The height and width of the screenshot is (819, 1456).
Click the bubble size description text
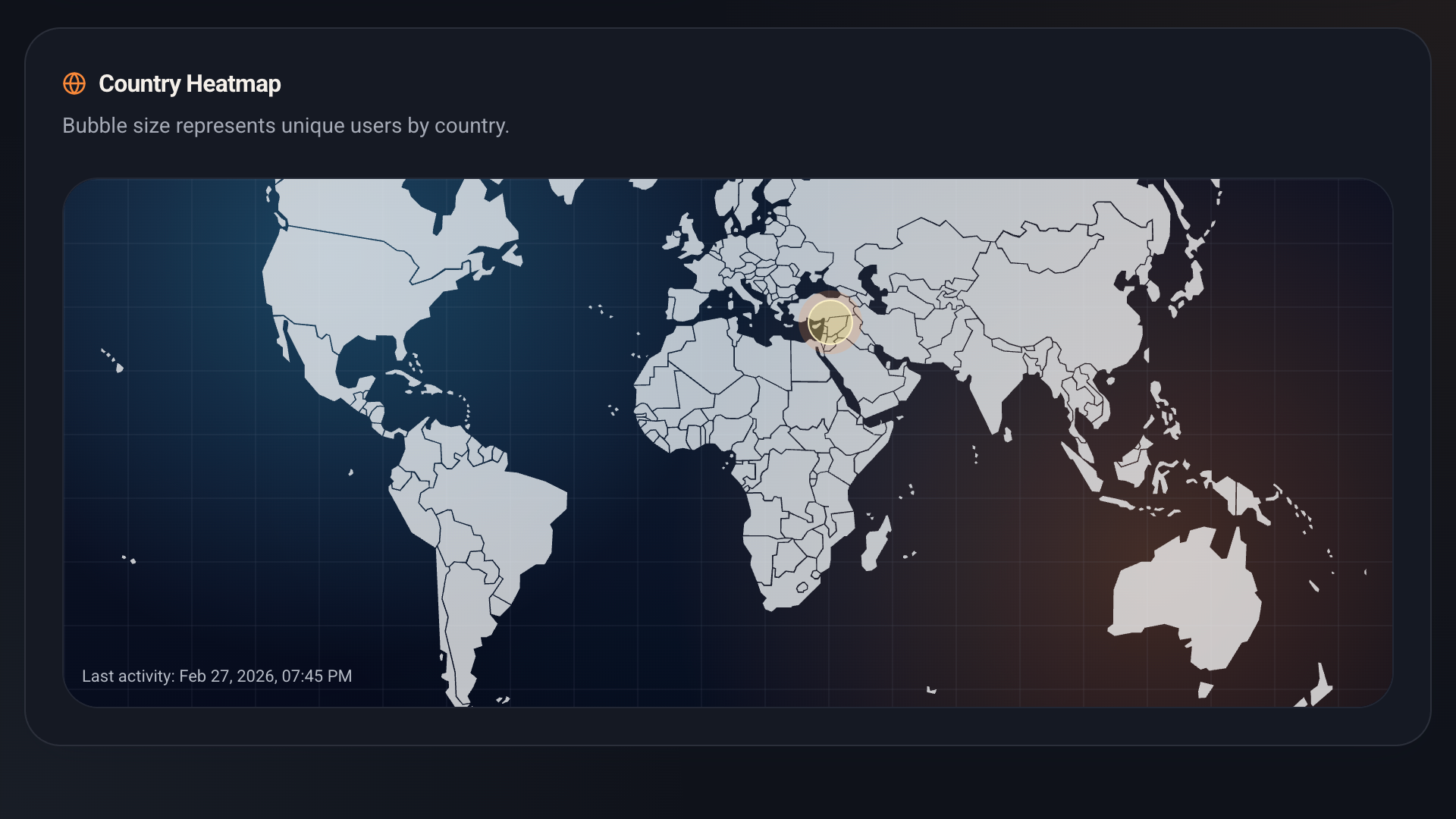[286, 126]
